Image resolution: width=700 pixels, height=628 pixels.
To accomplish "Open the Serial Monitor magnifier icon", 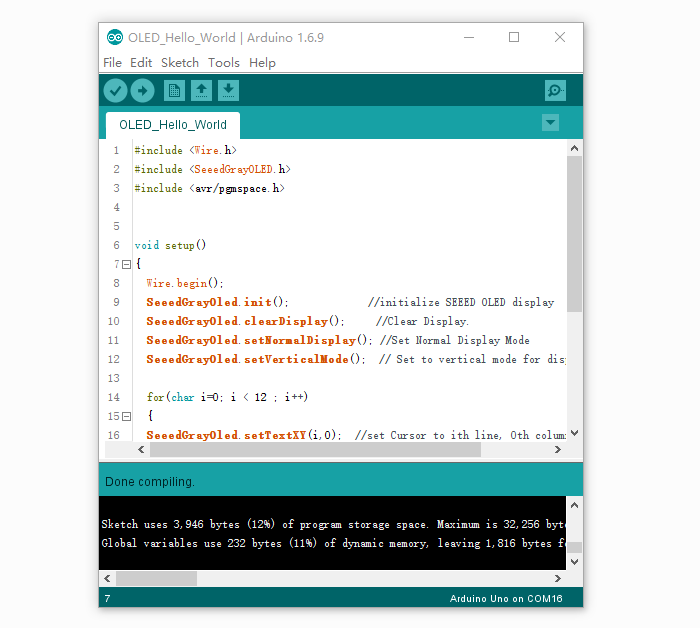I will [x=555, y=91].
